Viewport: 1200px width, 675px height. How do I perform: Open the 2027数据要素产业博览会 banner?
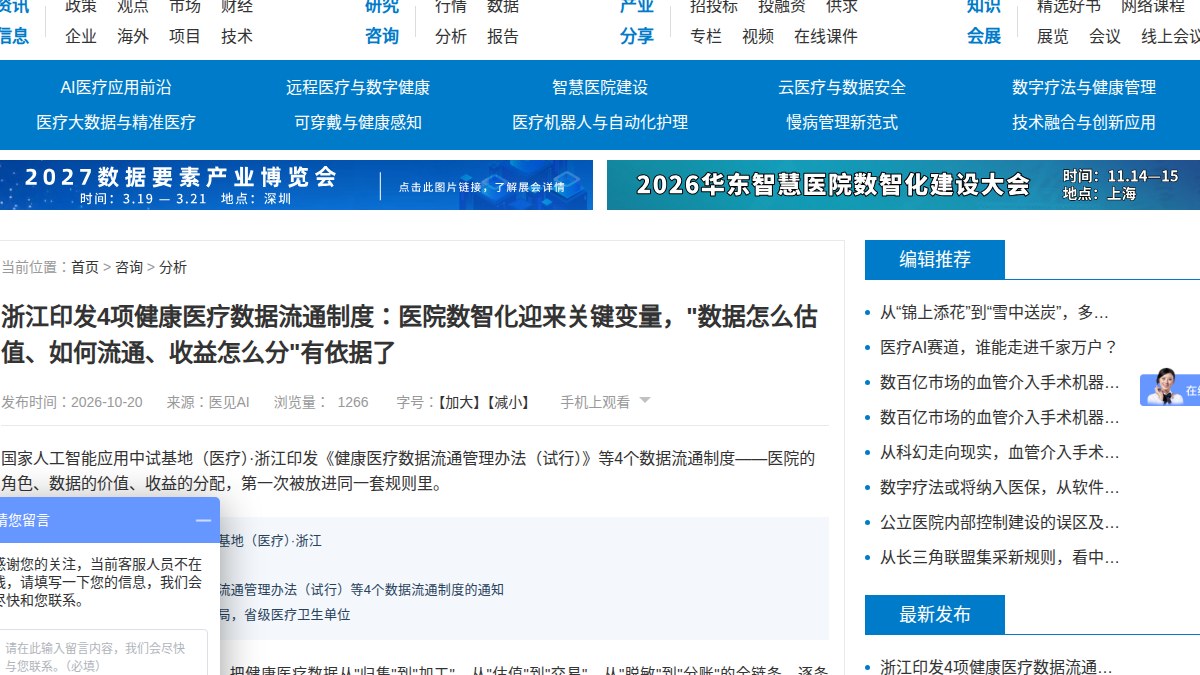pos(296,185)
